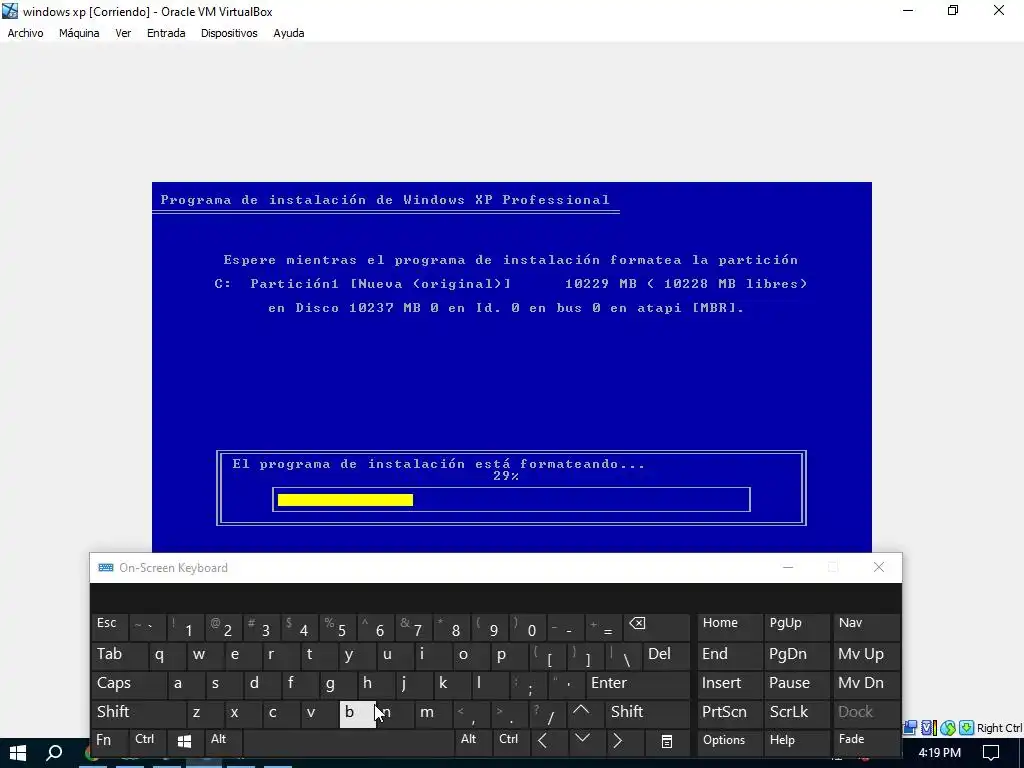This screenshot has height=768, width=1024.
Task: Click the 1 key
Action: coord(185,626)
